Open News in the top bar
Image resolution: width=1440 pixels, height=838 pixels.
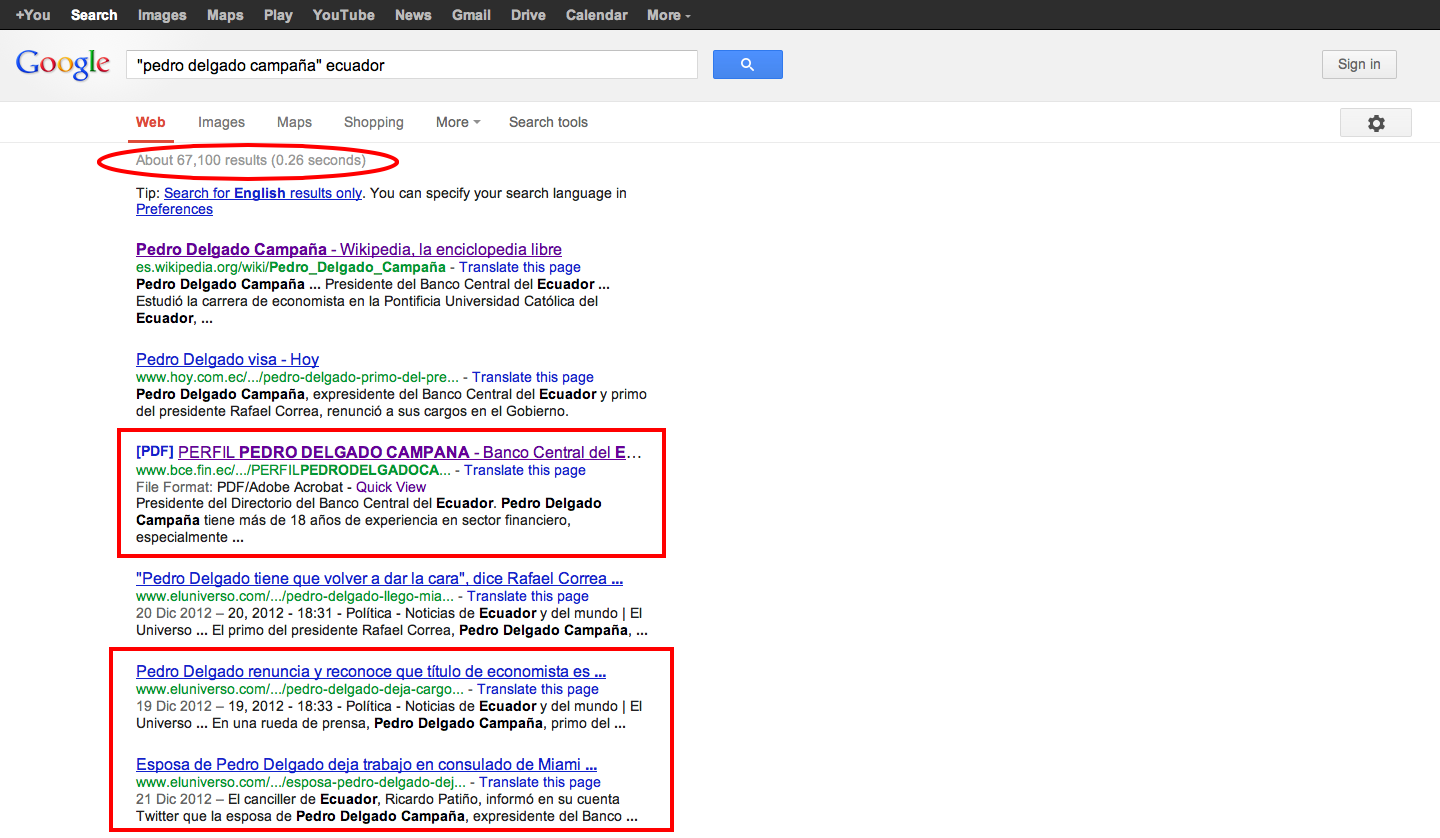[413, 15]
